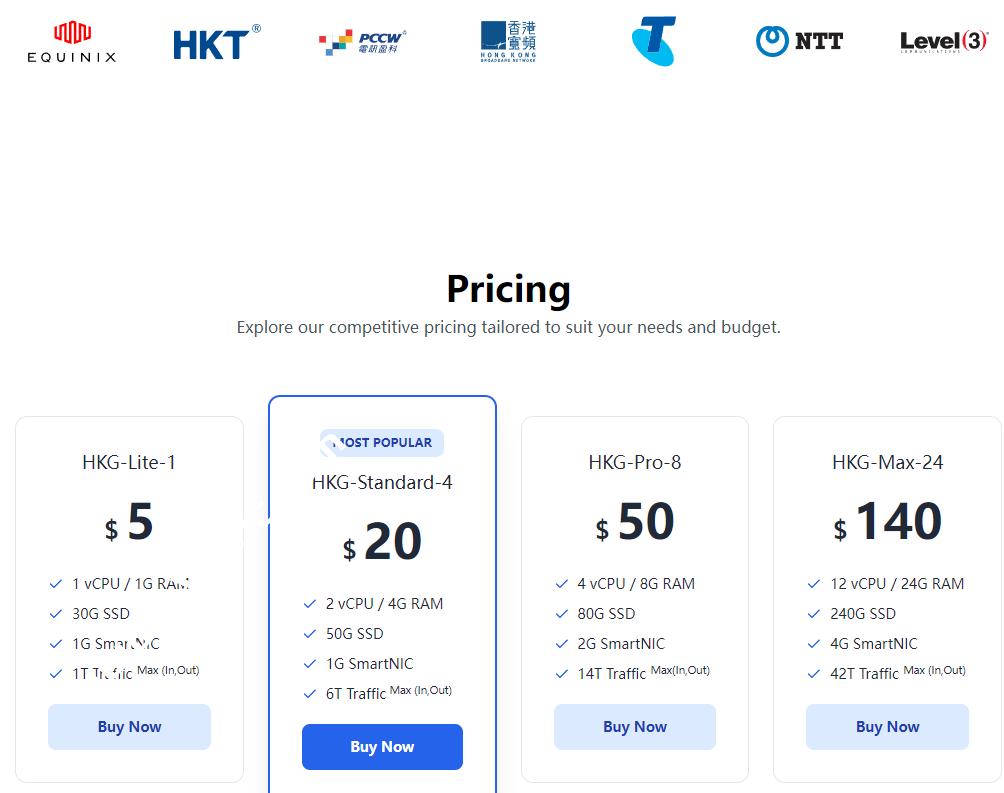Click the Level(3) logo
This screenshot has width=1004, height=793.
pos(943,42)
